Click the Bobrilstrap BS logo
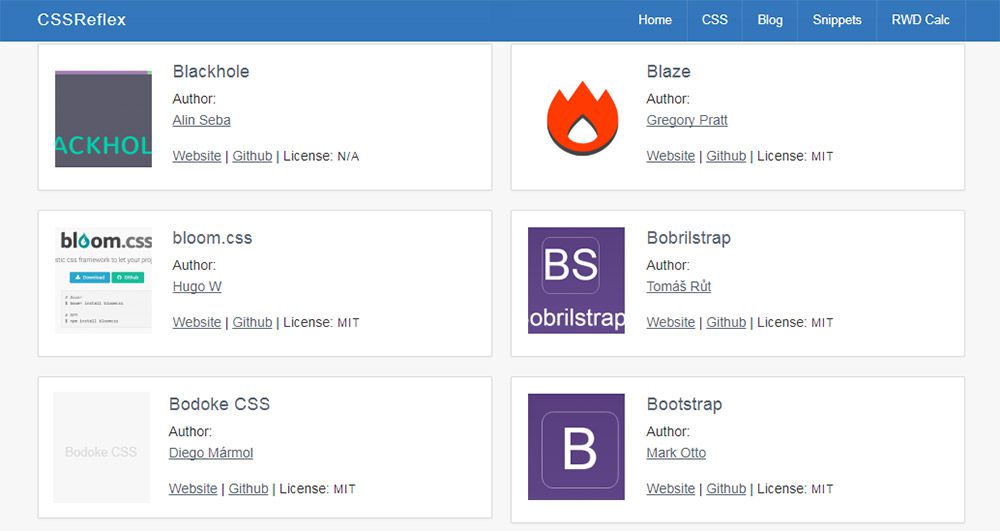The width and height of the screenshot is (1000, 531). tap(576, 280)
